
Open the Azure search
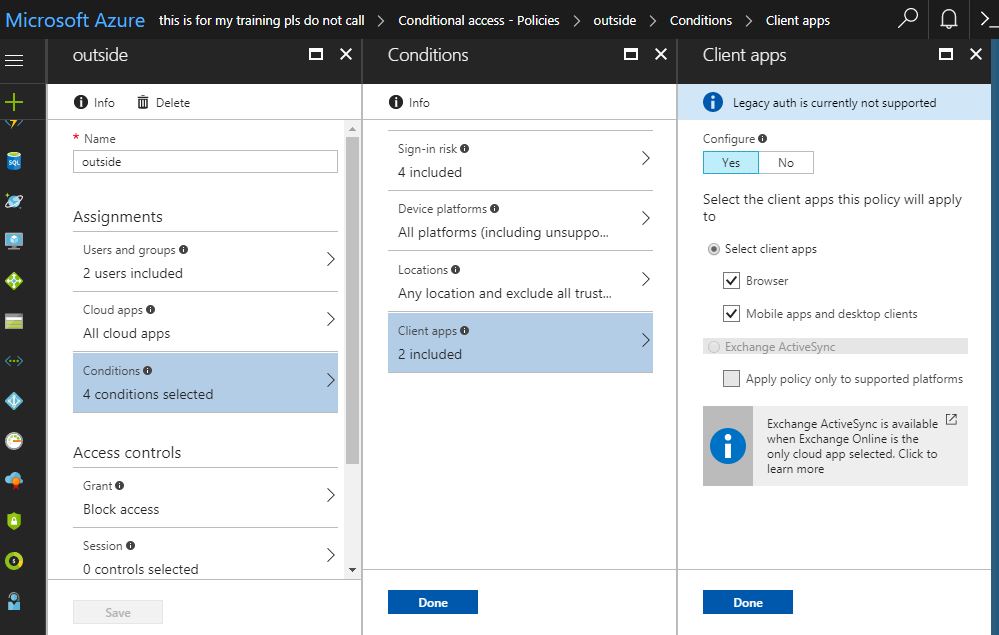[x=906, y=19]
